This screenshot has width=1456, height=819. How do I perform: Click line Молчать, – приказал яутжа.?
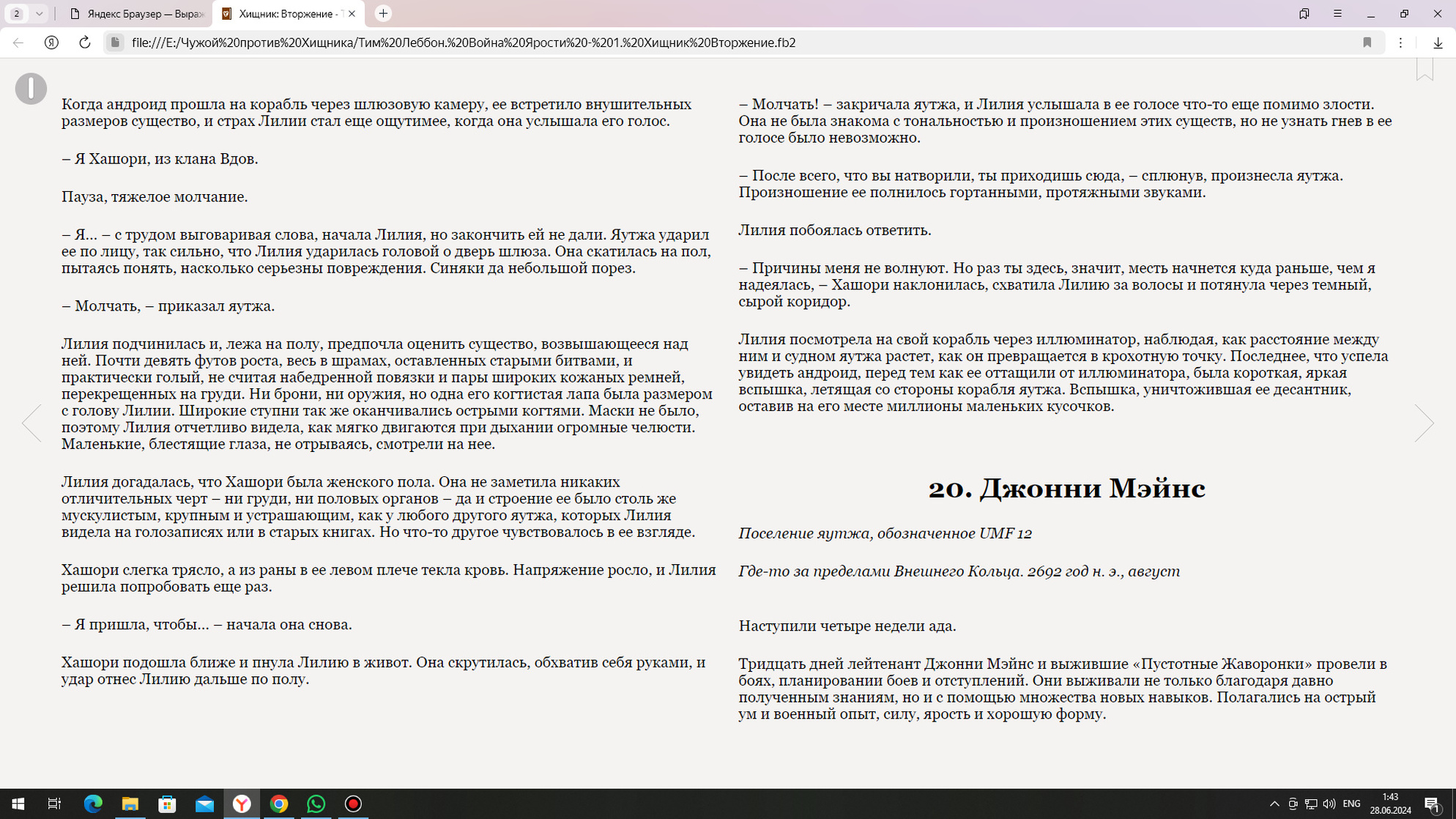168,306
